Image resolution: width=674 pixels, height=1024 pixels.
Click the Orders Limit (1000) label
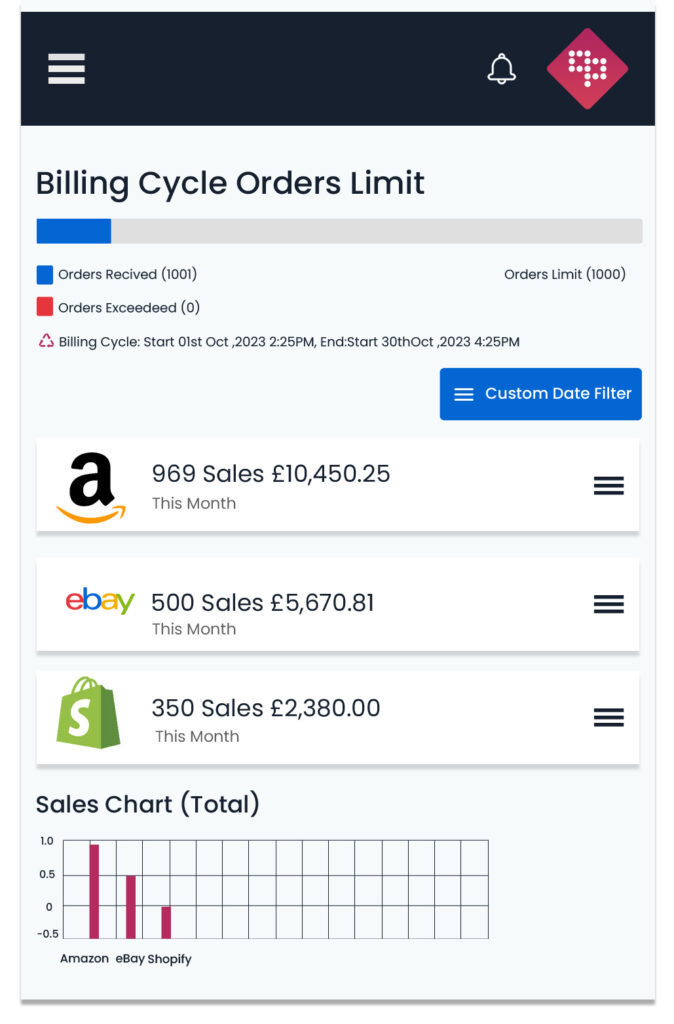pyautogui.click(x=565, y=273)
